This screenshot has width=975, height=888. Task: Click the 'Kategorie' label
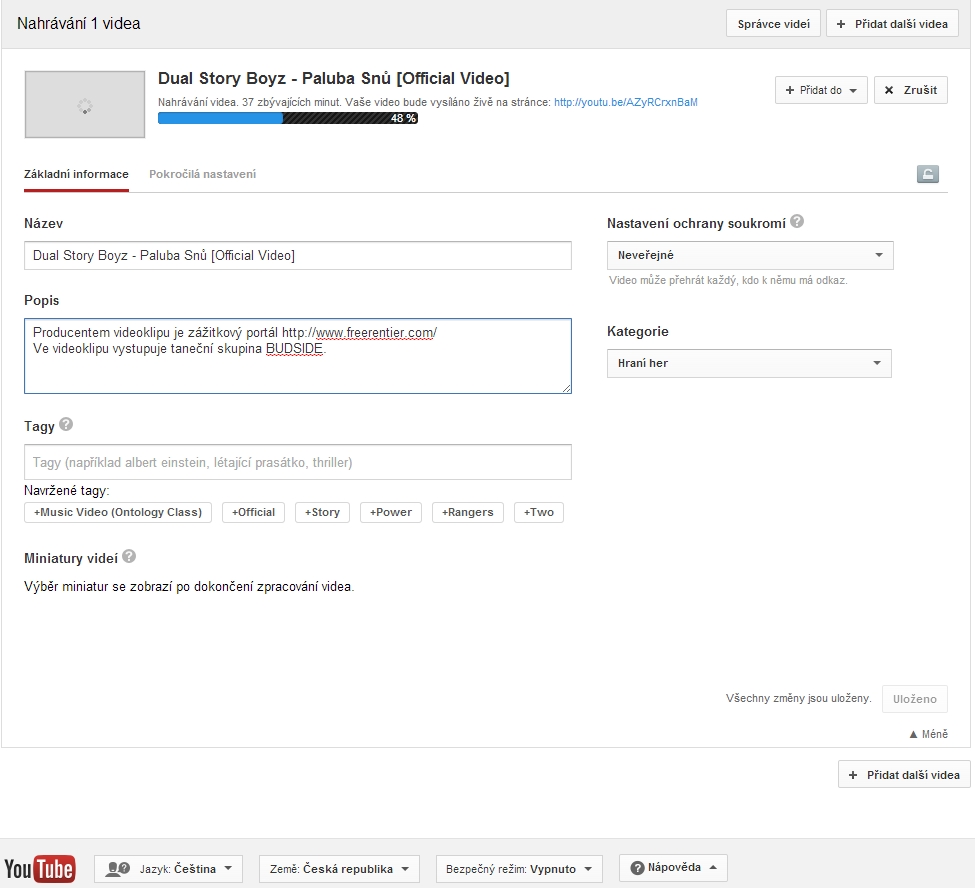(x=637, y=331)
